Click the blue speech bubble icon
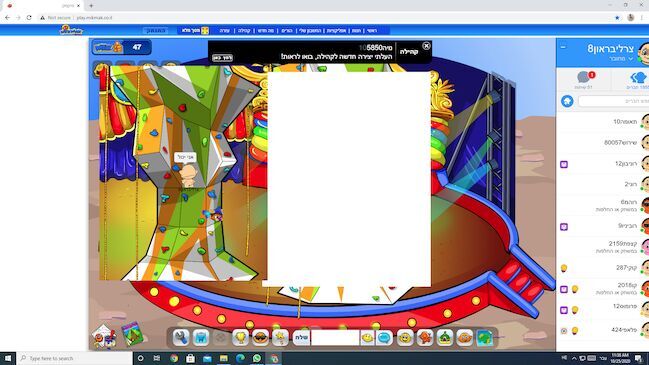Screen dimensions: 649x365 (384, 338)
